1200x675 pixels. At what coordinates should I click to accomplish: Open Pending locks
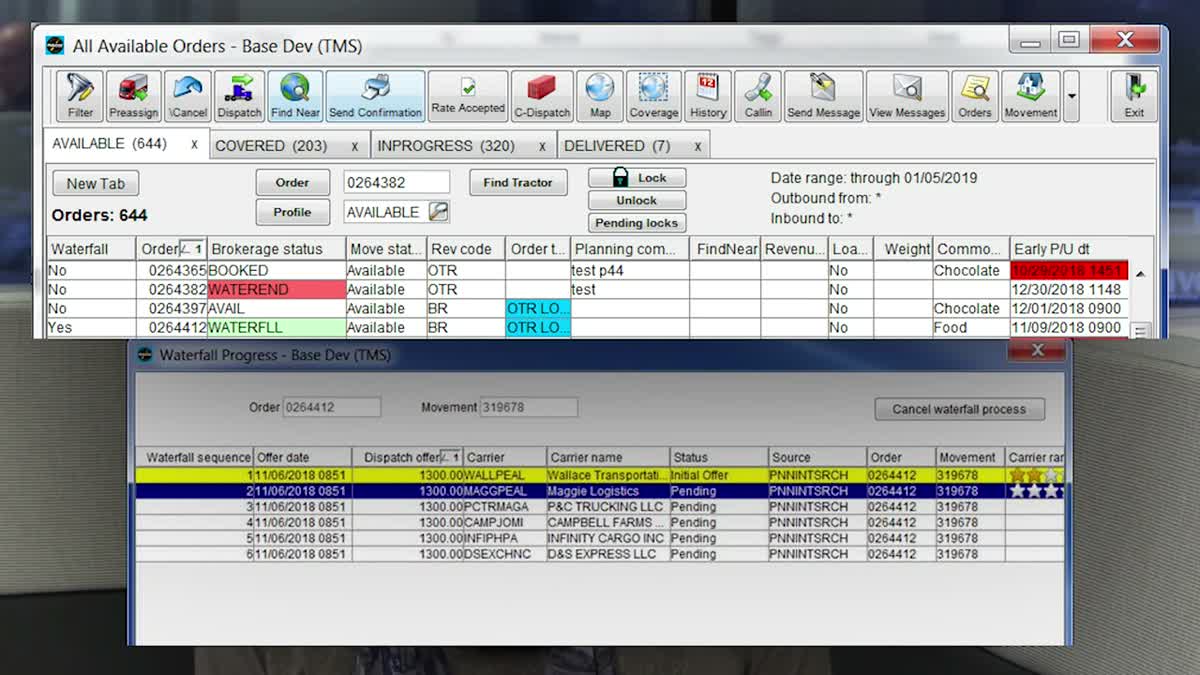coord(637,223)
